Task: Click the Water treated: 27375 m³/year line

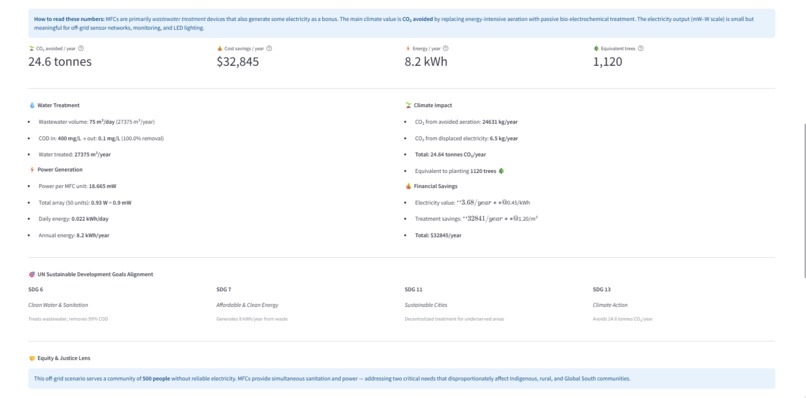Action: tap(74, 155)
